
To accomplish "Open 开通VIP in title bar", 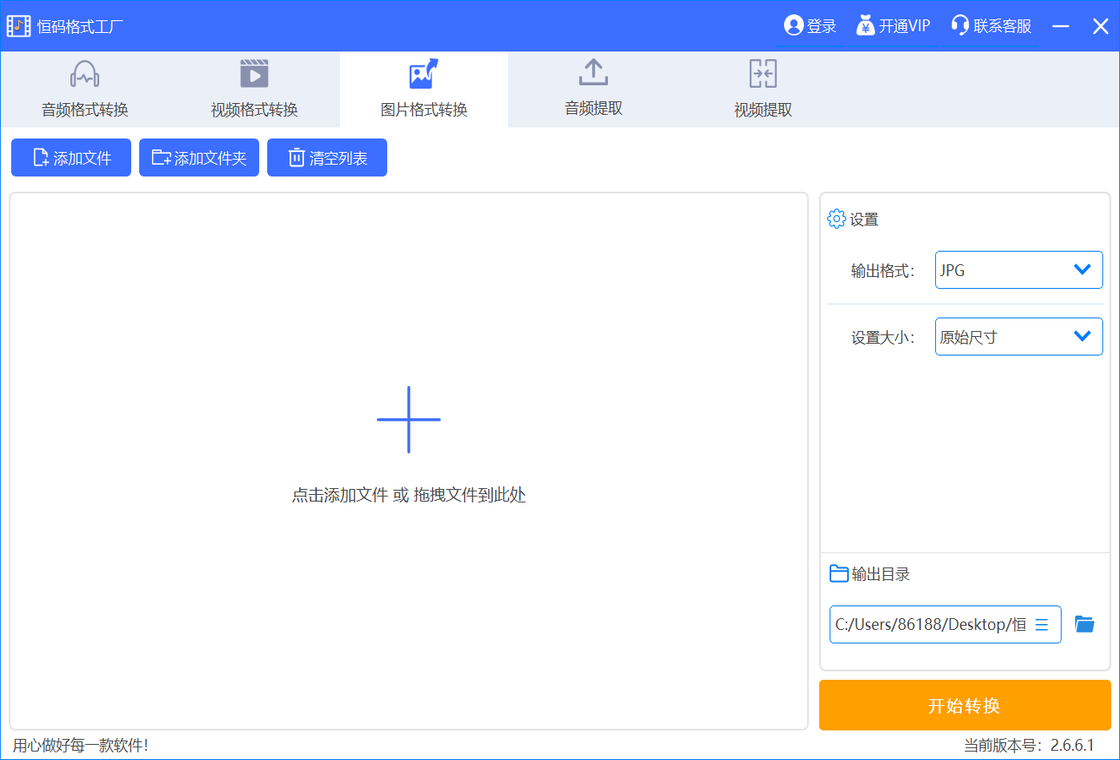I will pyautogui.click(x=894, y=26).
